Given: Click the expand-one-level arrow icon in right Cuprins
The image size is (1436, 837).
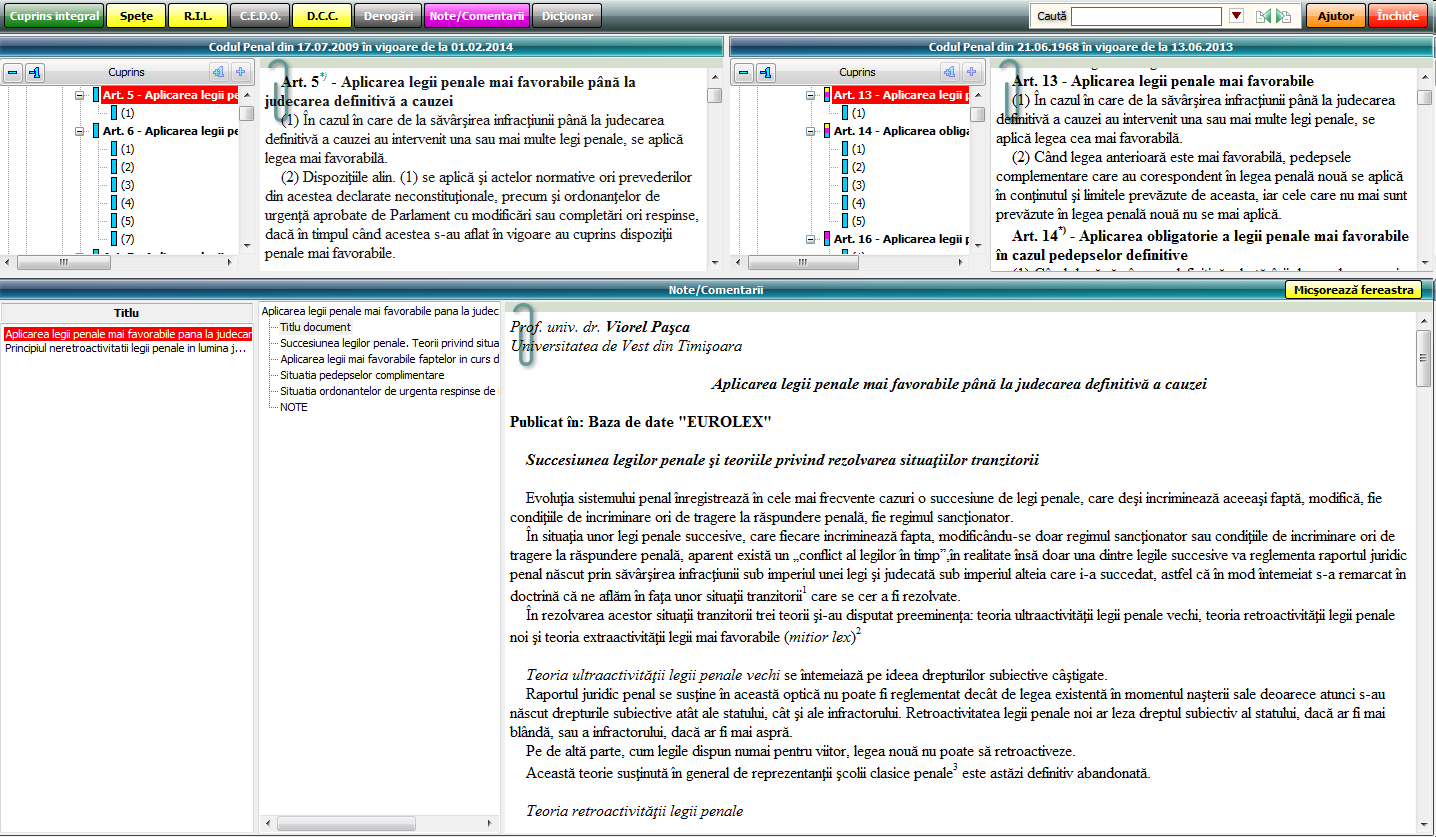Looking at the screenshot, I should (948, 72).
